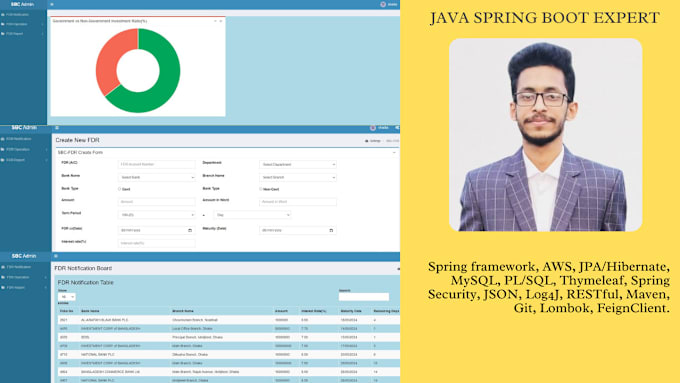This screenshot has width=680, height=383.
Task: Click the FDR date input field
Action: 157,230
